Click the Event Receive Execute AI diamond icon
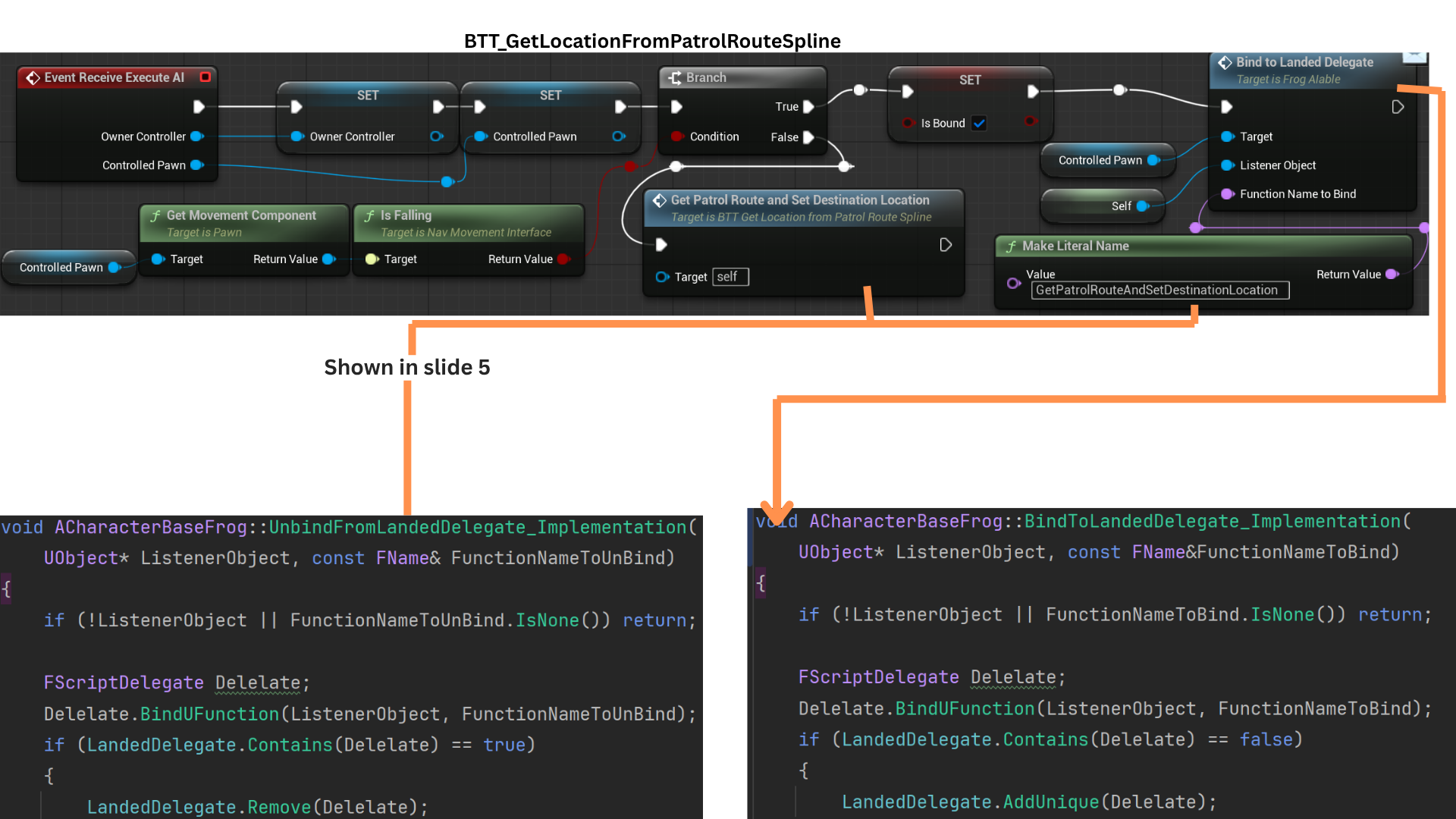This screenshot has height=819, width=1456. (x=33, y=77)
